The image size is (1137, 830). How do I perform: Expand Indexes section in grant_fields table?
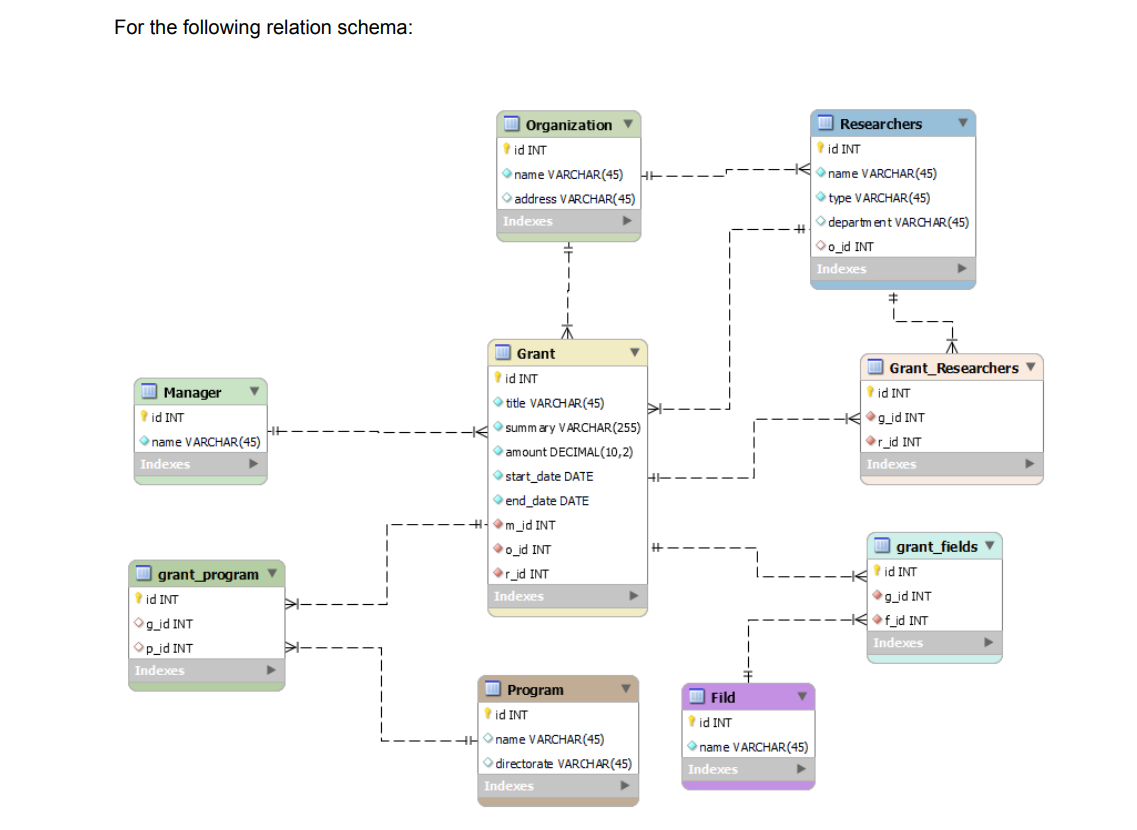[989, 642]
